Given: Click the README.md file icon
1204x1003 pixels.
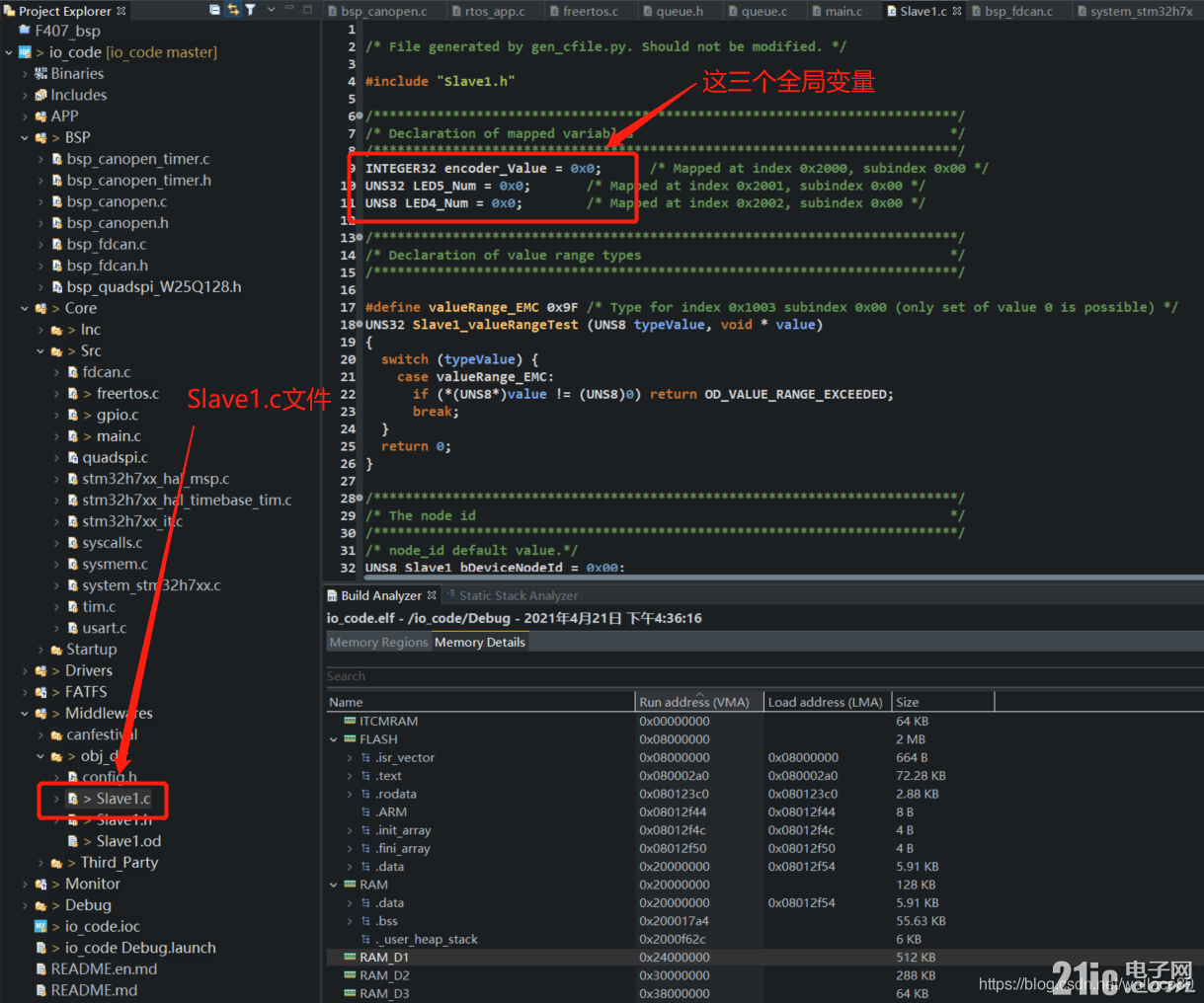Looking at the screenshot, I should [40, 990].
